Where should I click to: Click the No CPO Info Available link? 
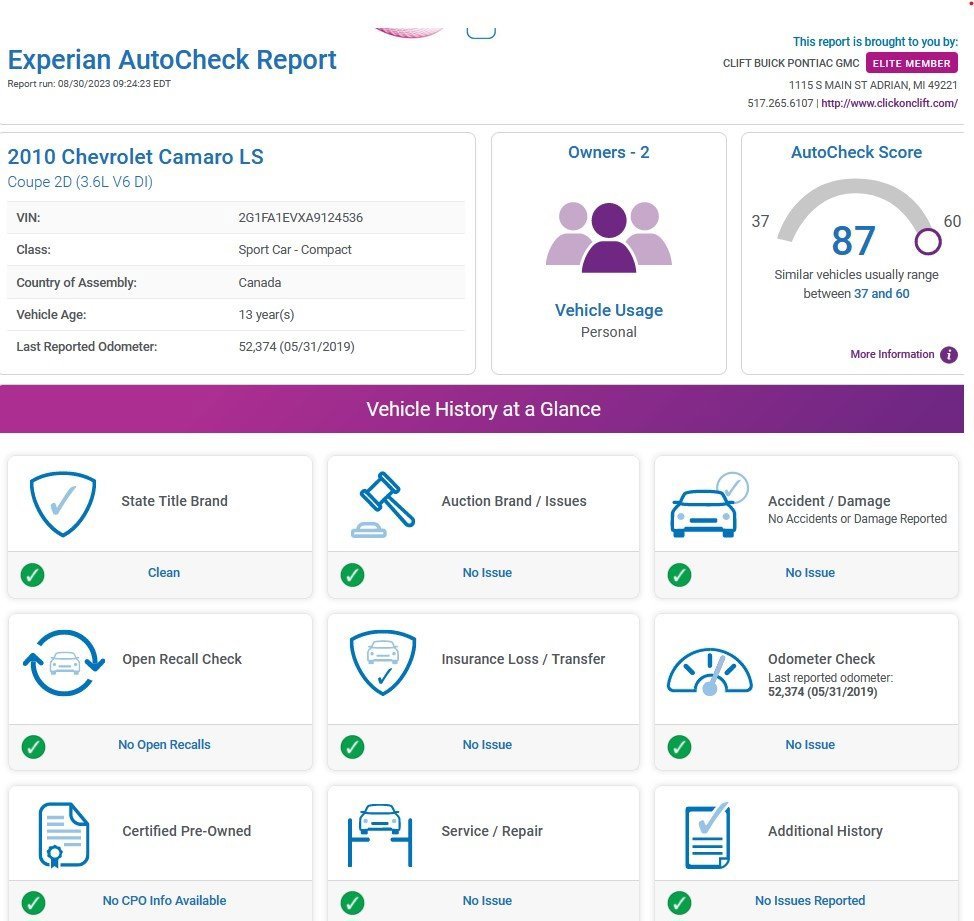tap(164, 901)
